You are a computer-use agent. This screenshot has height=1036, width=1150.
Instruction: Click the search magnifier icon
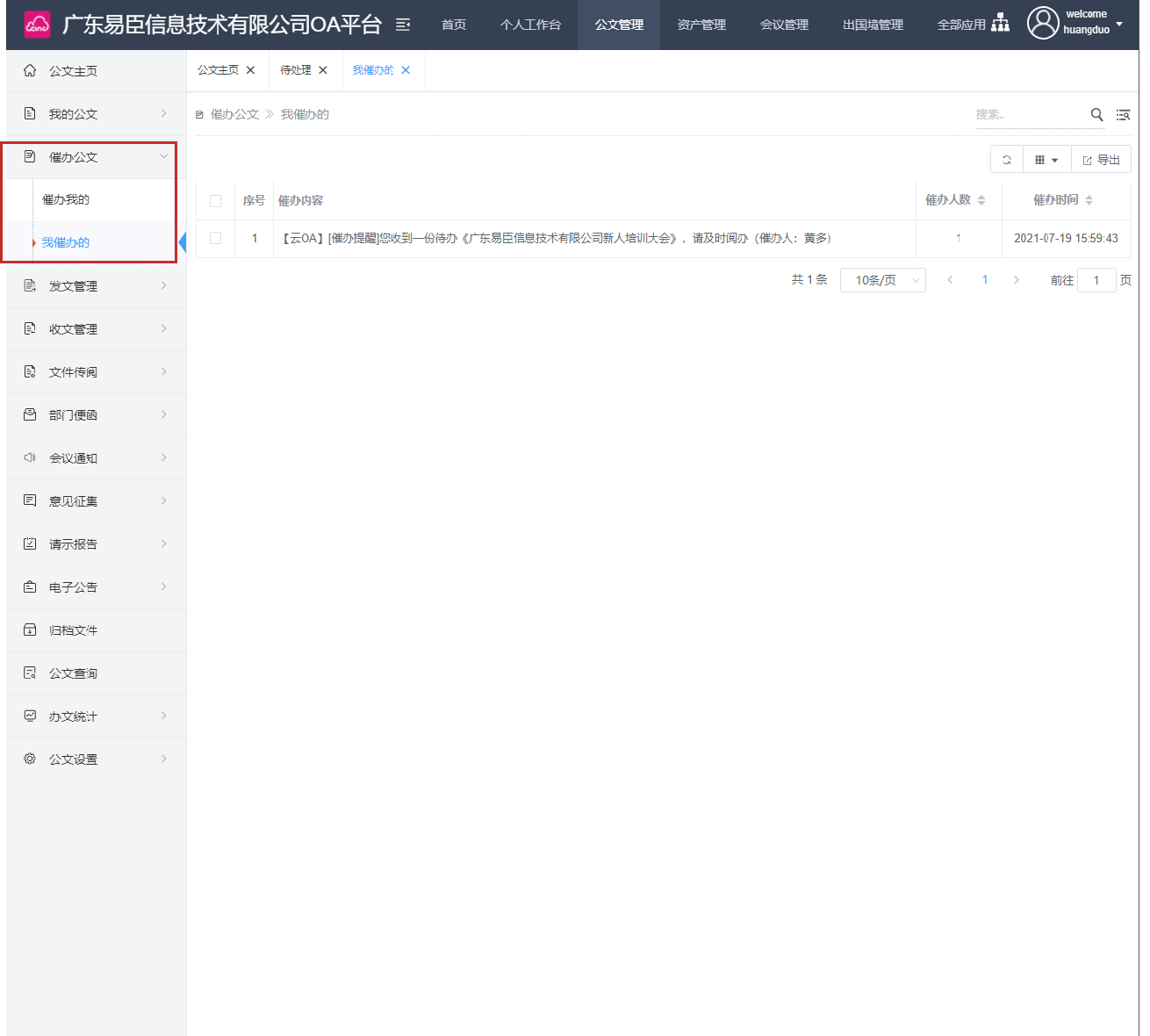(x=1096, y=114)
